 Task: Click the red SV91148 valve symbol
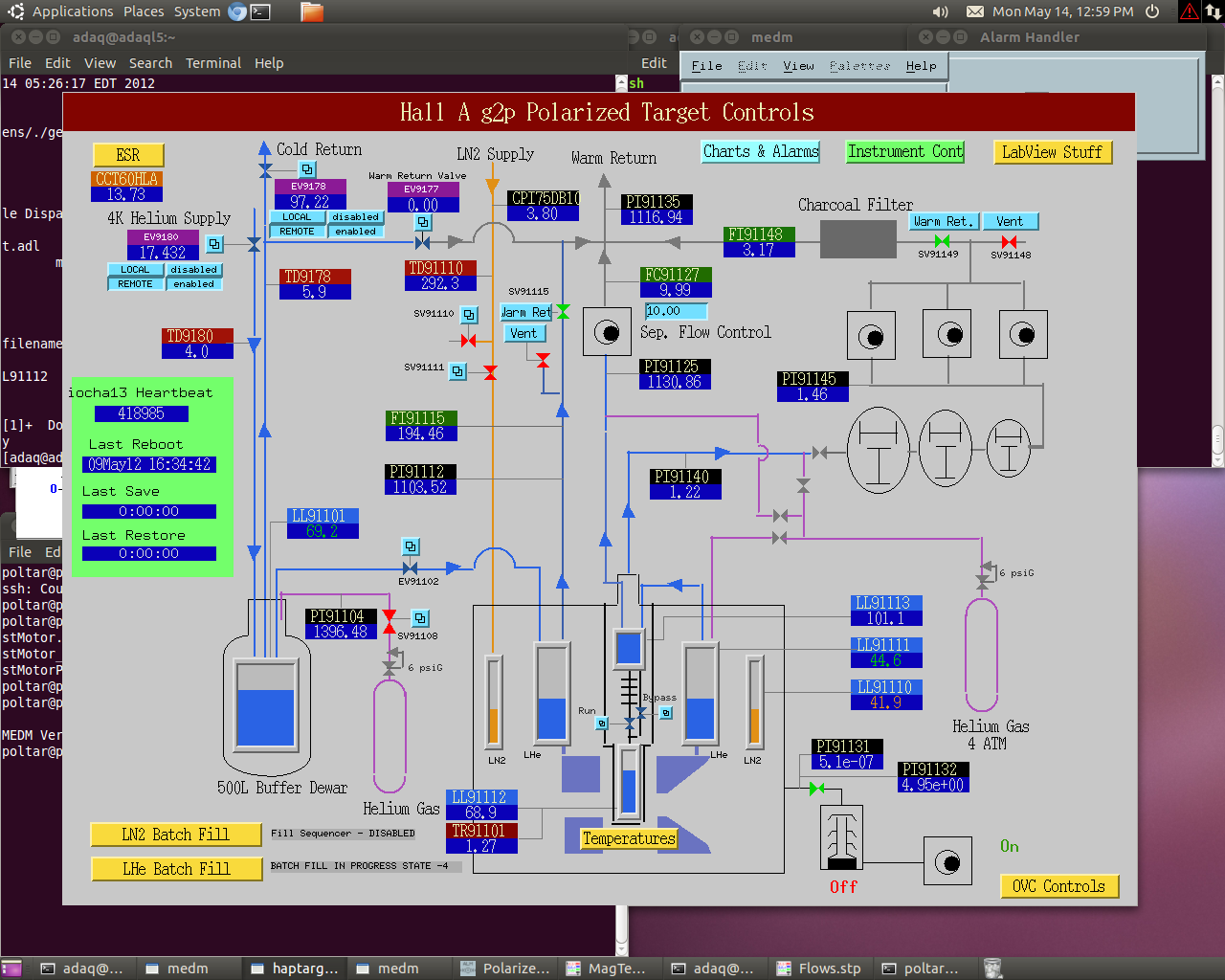point(1008,242)
